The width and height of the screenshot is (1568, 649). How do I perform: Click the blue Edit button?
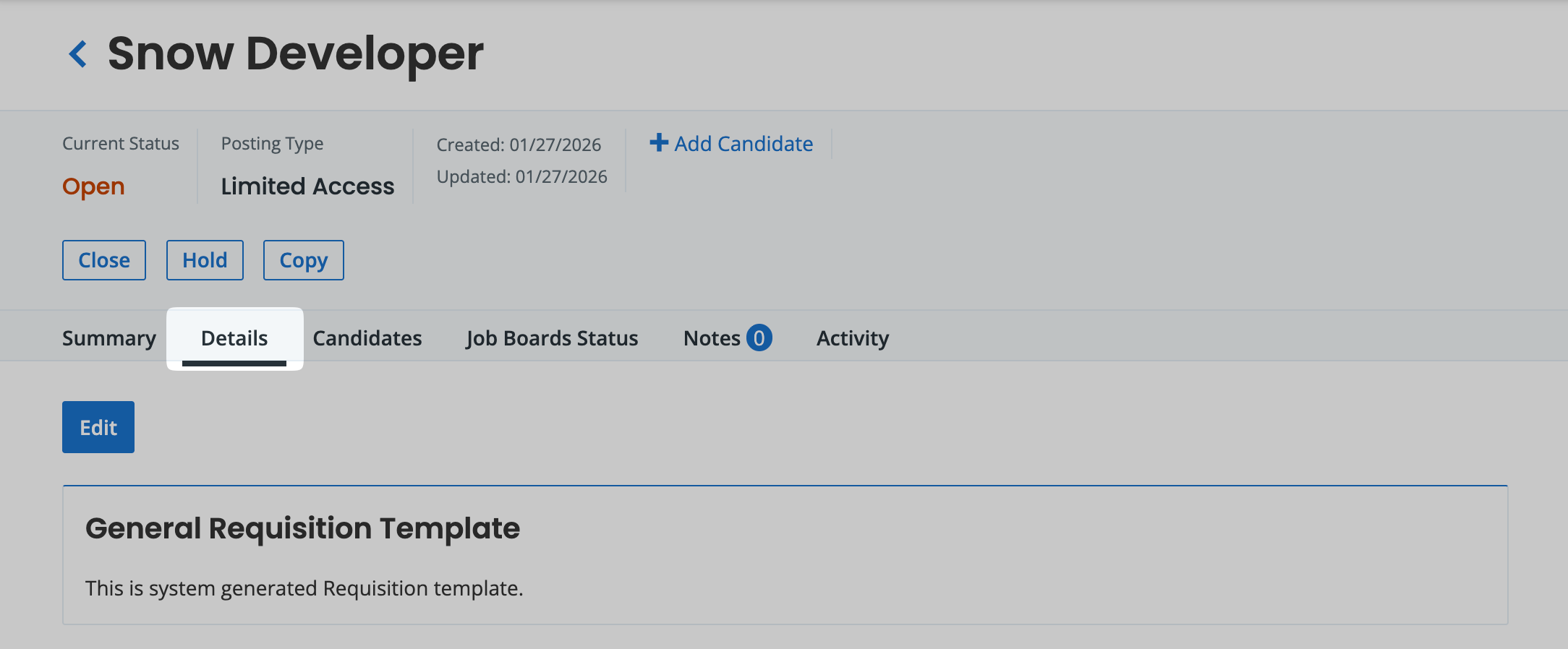click(x=98, y=427)
